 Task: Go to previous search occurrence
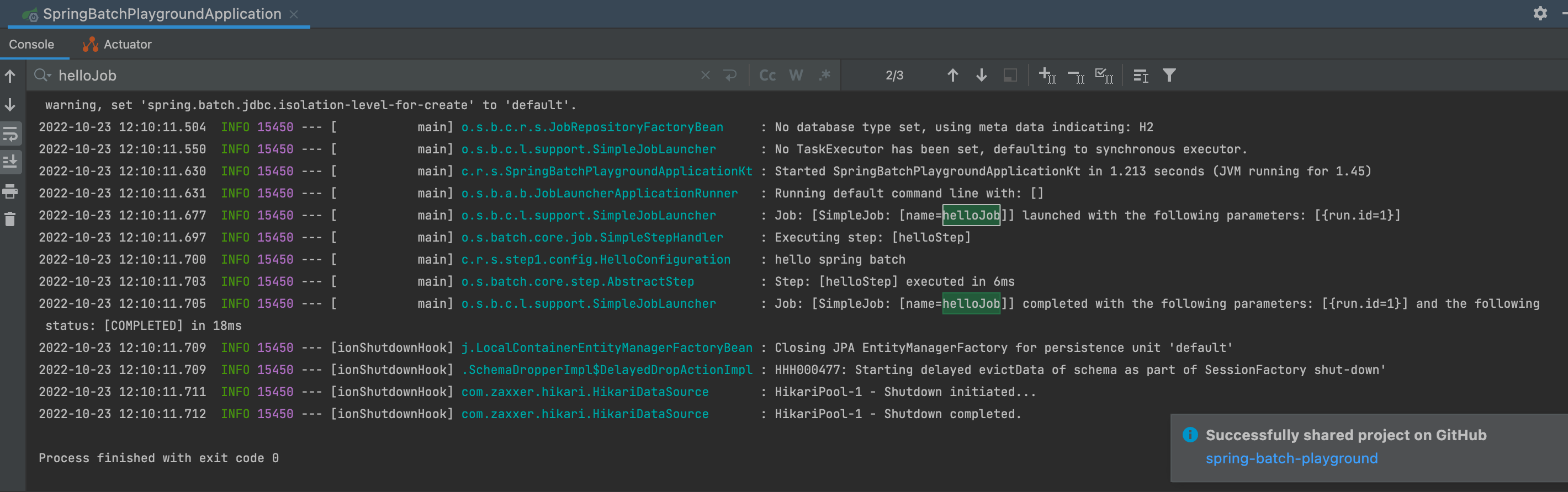click(952, 76)
